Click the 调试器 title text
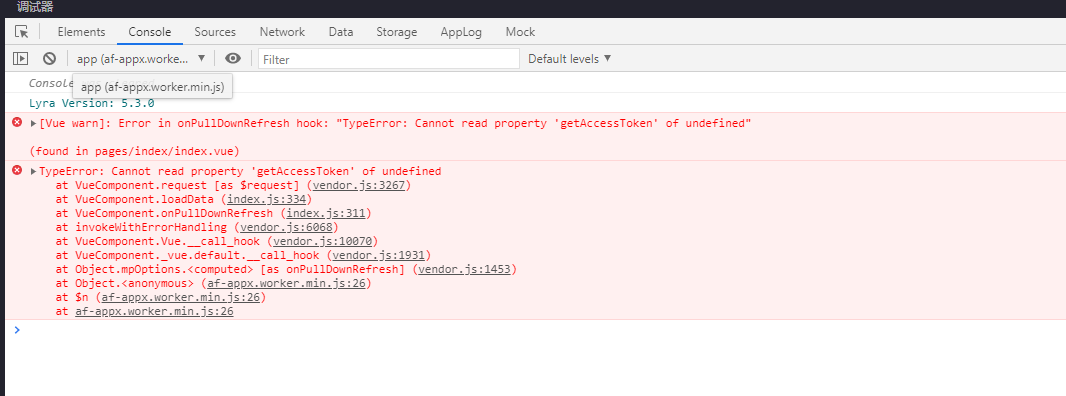 [35, 7]
